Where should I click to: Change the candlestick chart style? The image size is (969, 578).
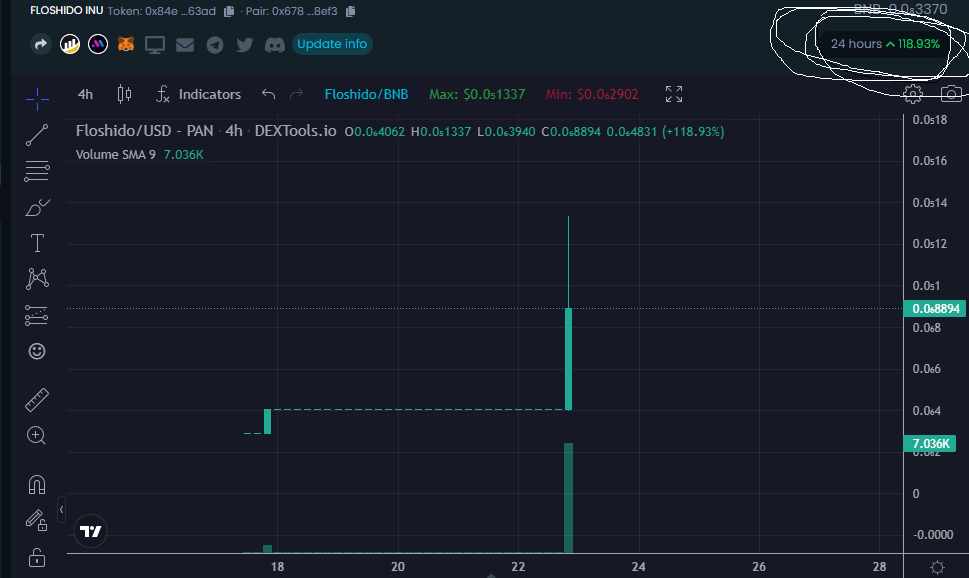coord(124,94)
